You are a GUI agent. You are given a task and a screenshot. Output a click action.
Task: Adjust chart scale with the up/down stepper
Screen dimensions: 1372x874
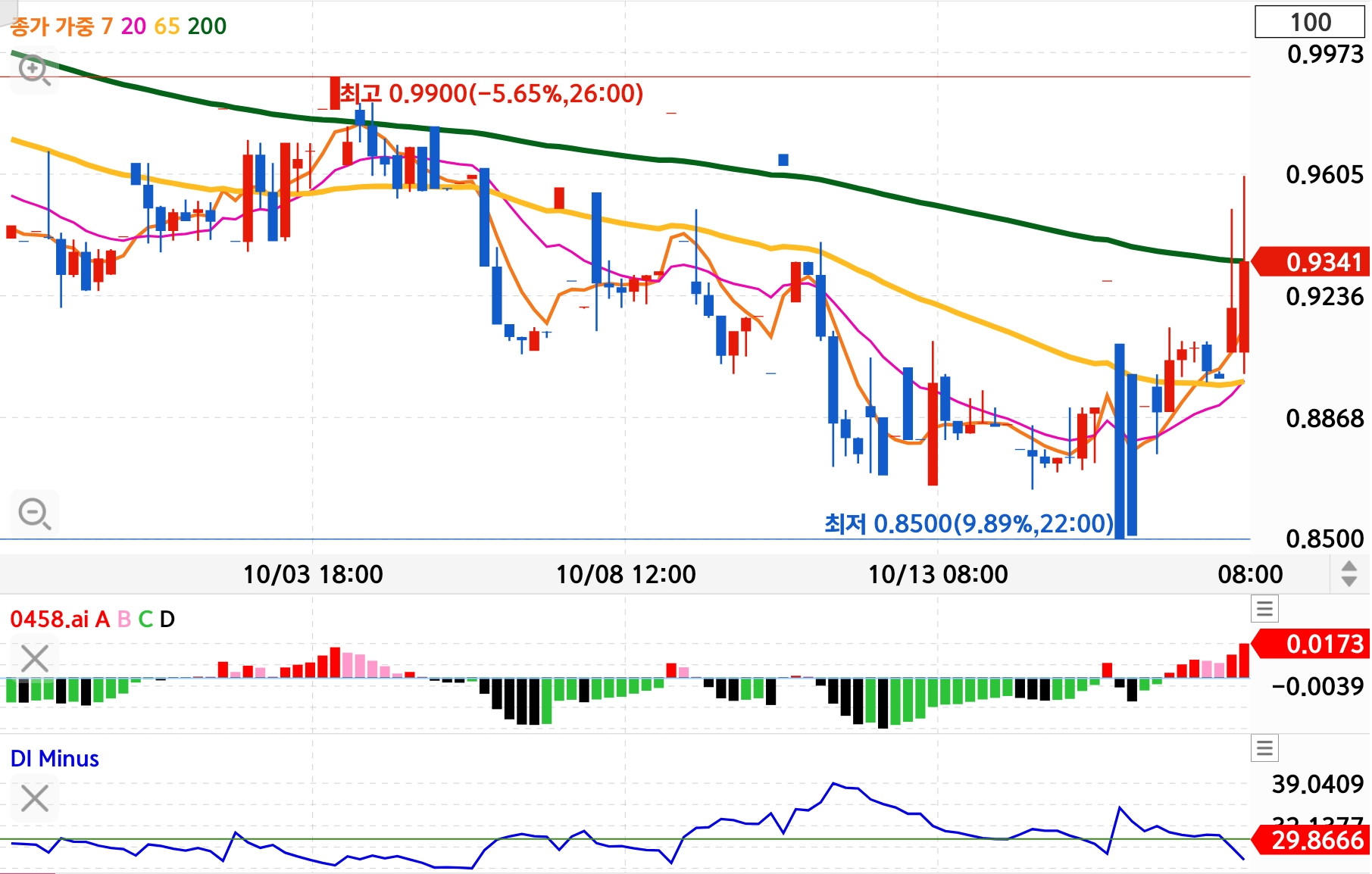pos(1349,574)
